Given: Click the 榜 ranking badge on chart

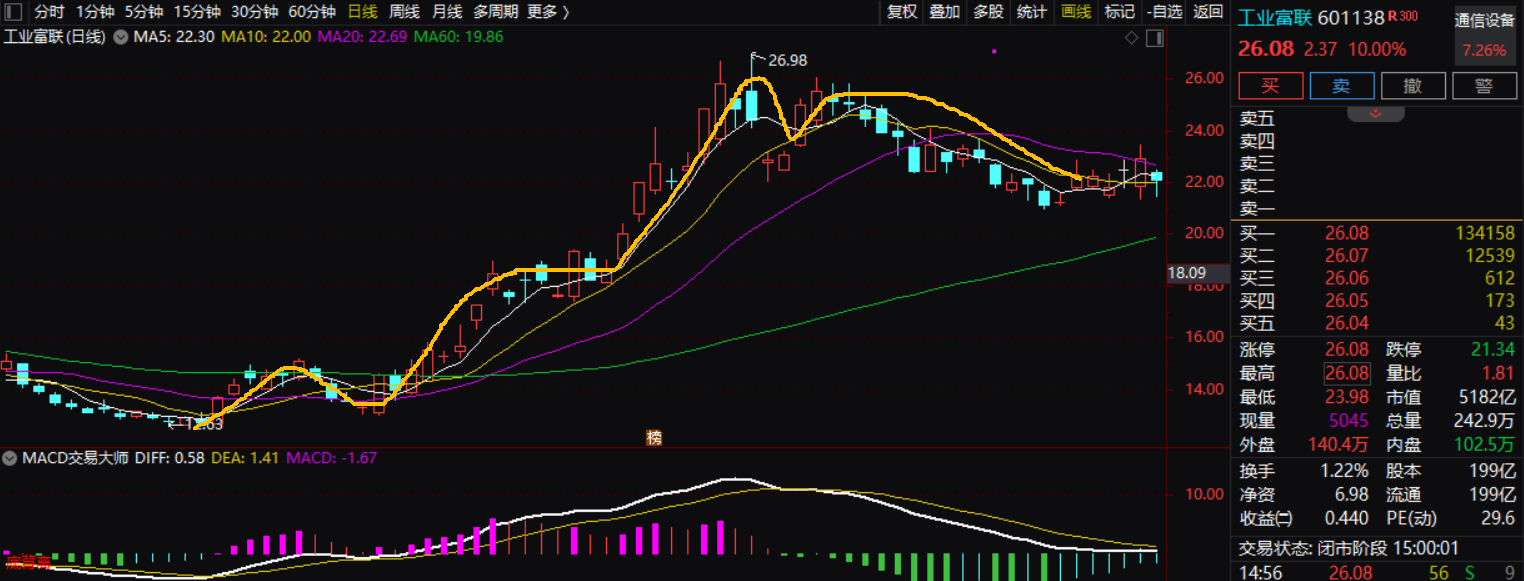Looking at the screenshot, I should click(x=654, y=437).
